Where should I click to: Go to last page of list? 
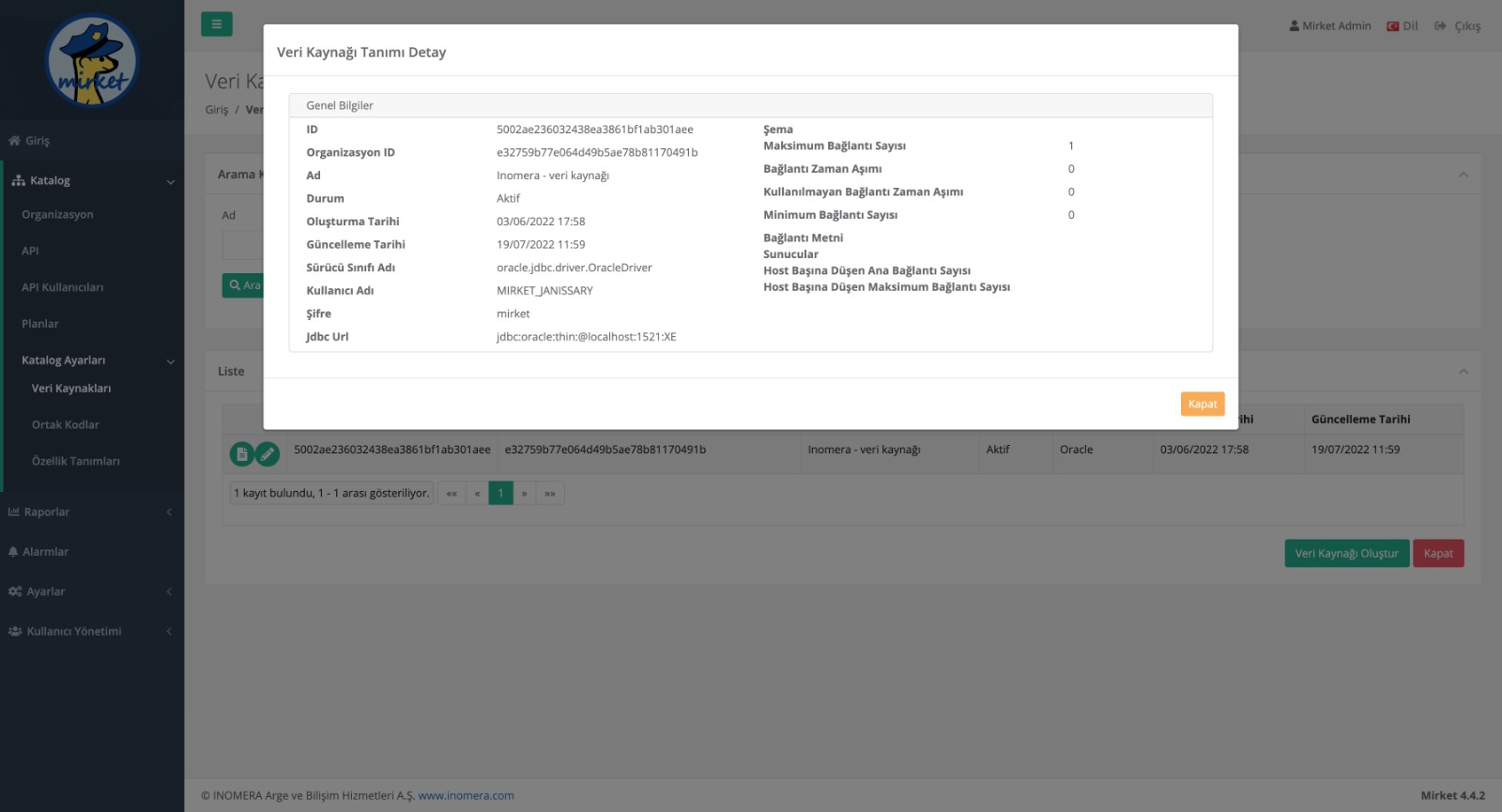[550, 494]
